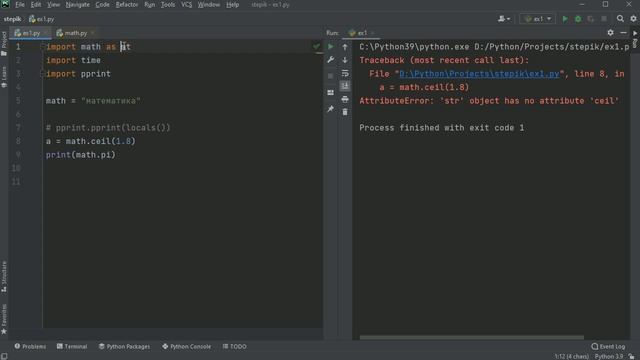Open the Event Log

click(608, 347)
